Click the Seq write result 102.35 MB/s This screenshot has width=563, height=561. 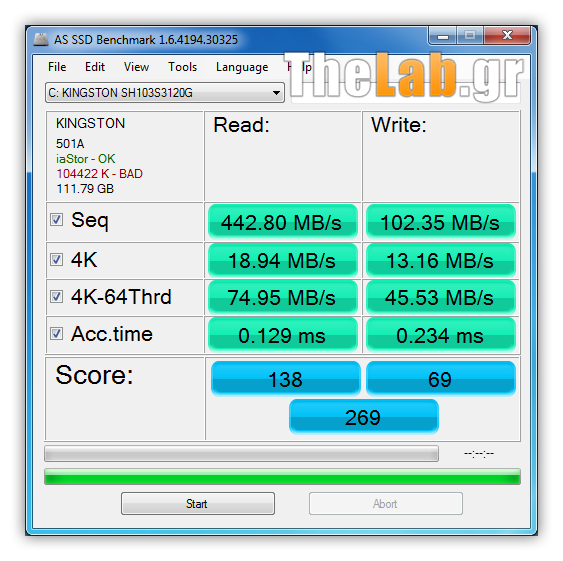441,222
